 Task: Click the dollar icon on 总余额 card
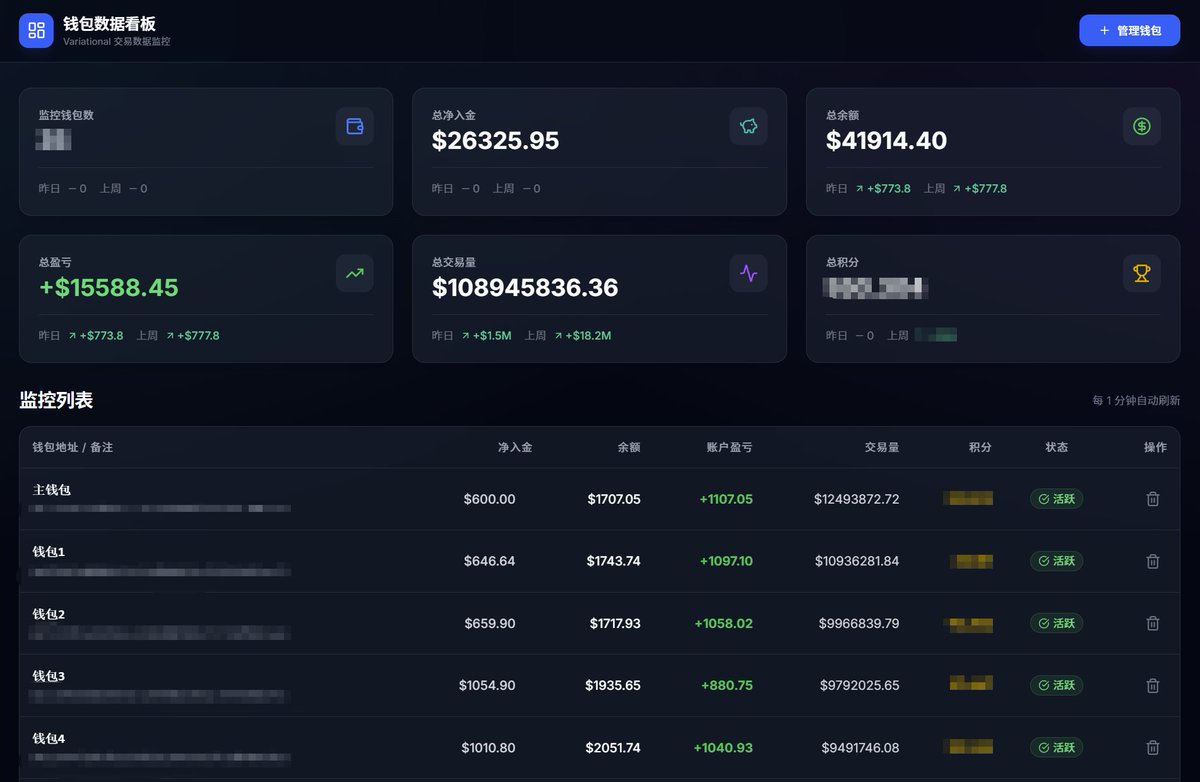pyautogui.click(x=1142, y=126)
